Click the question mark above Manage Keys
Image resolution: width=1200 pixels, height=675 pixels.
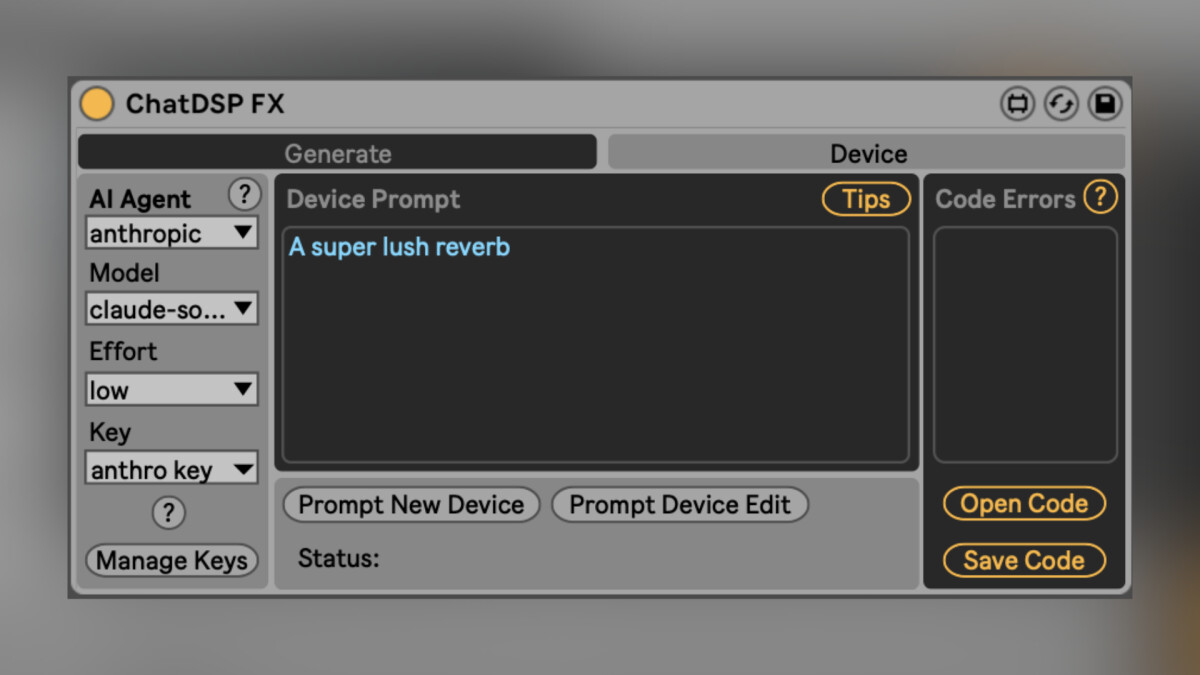(169, 513)
